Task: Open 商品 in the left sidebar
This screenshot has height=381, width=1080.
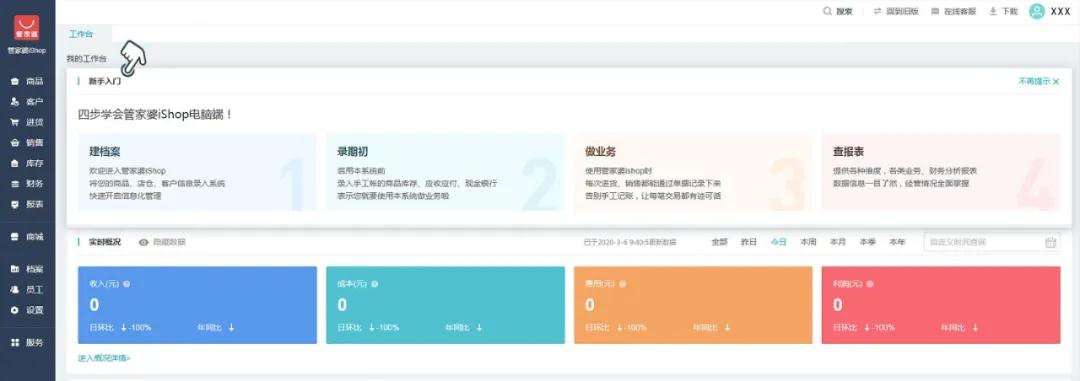Action: tap(28, 81)
